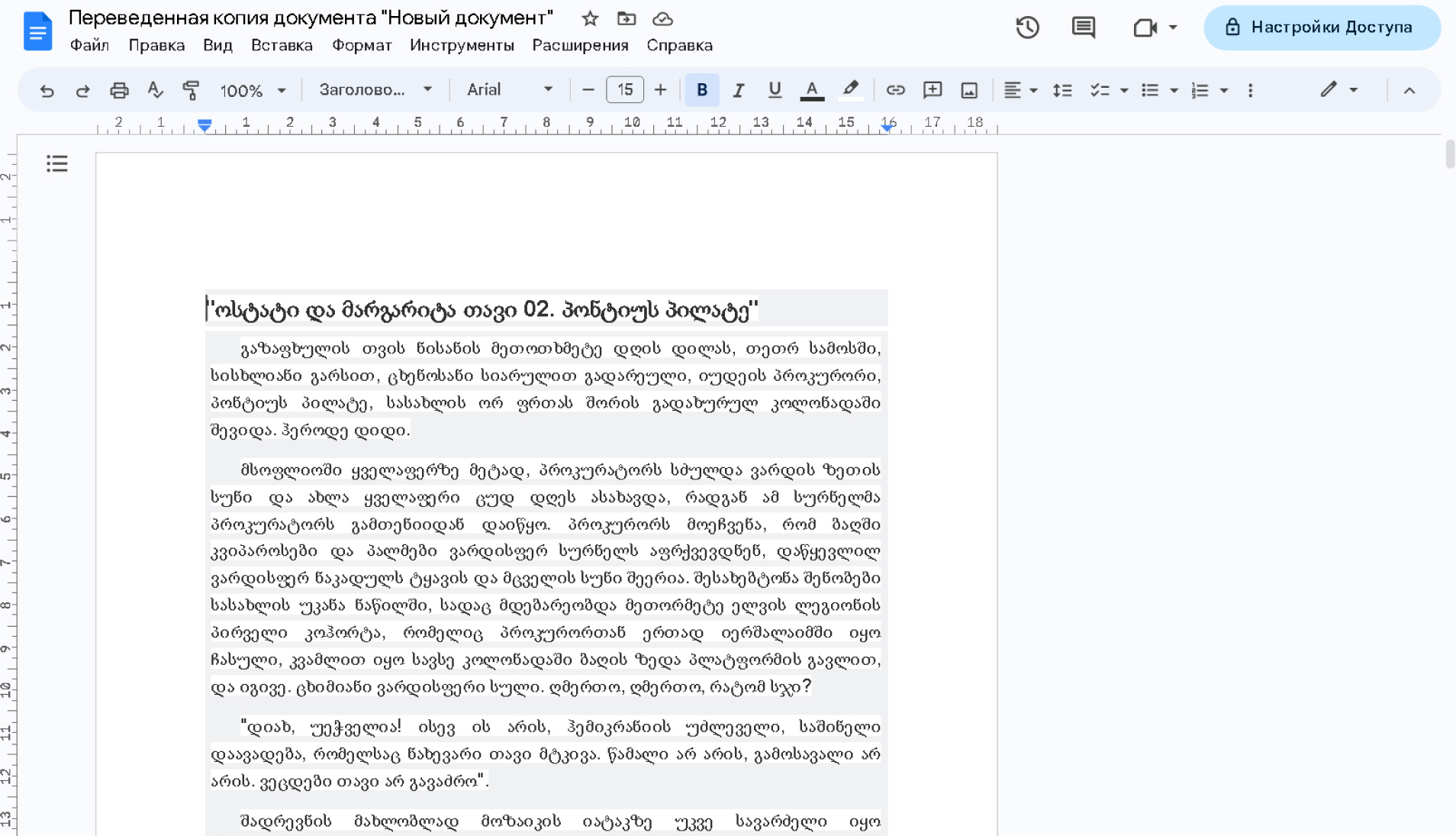This screenshot has width=1456, height=836.
Task: Toggle Bold formatting
Action: (701, 90)
